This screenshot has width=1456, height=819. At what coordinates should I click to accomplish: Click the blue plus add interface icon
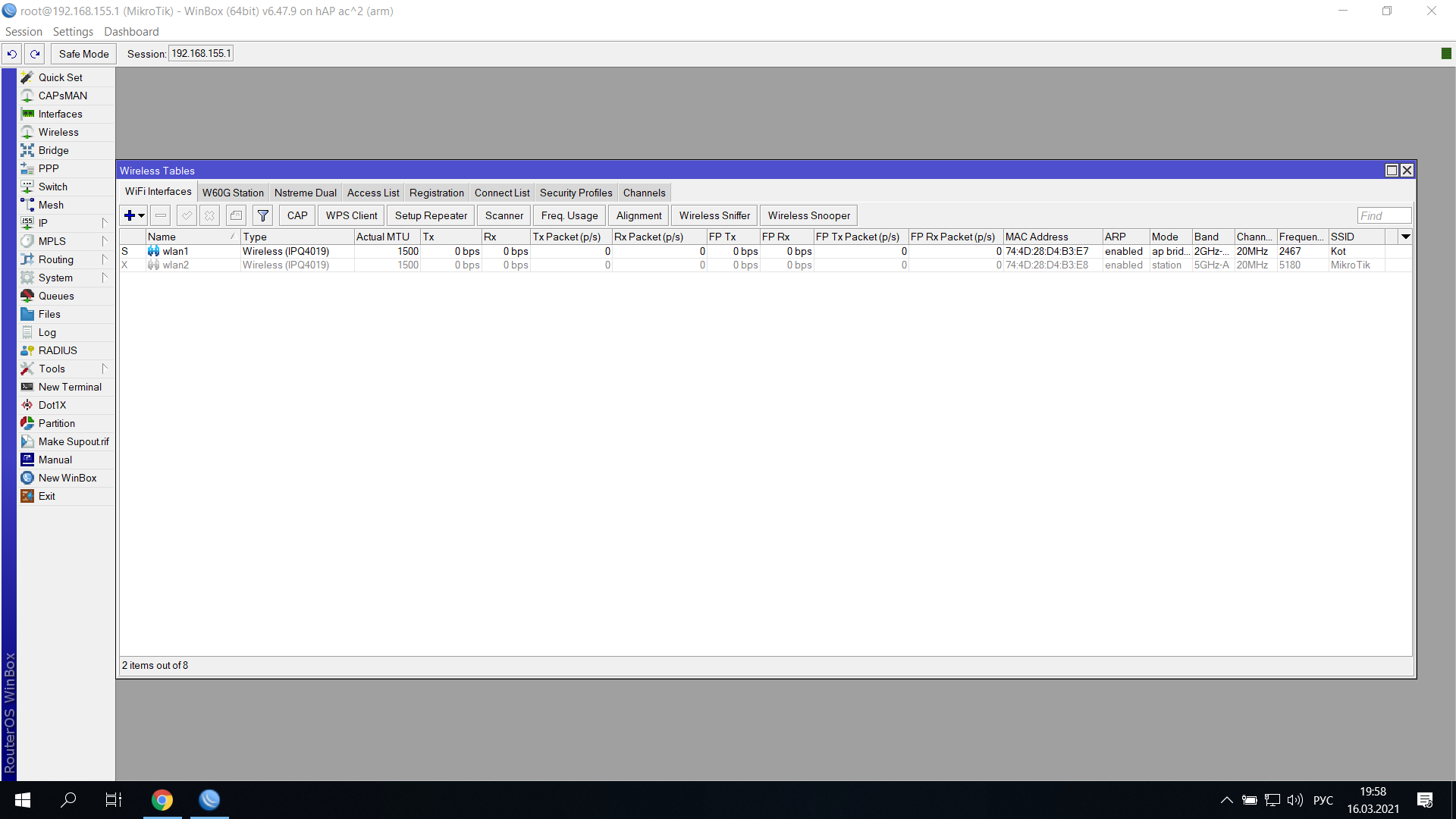click(x=130, y=215)
